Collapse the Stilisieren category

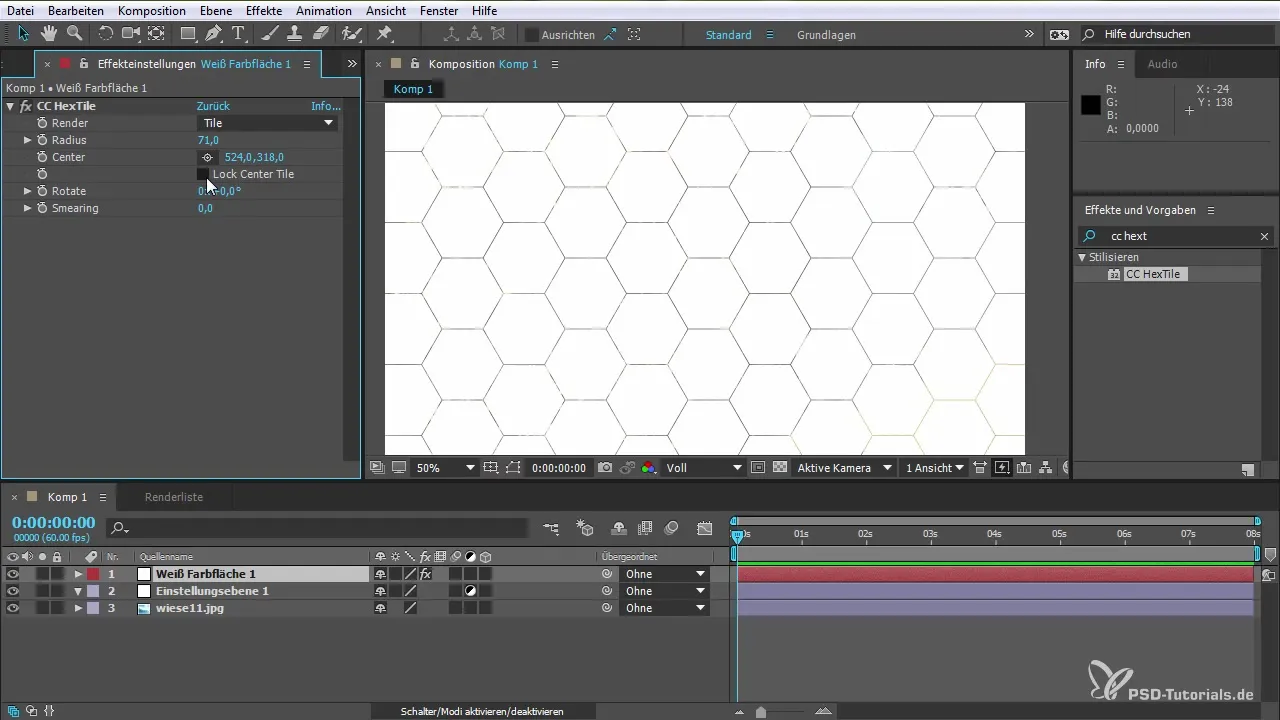[x=1082, y=257]
